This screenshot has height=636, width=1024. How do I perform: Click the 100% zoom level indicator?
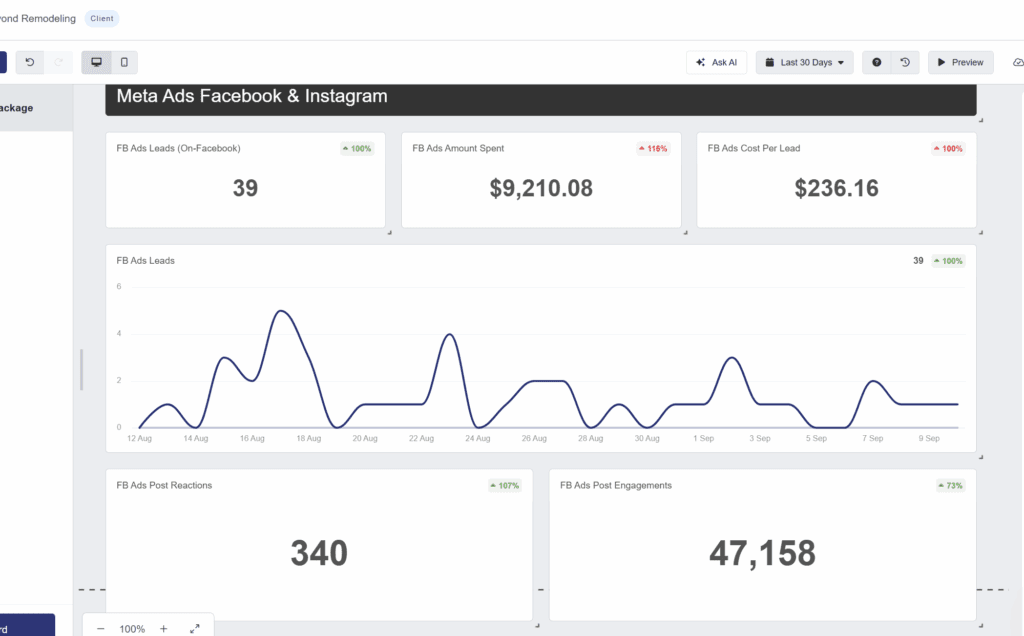tap(132, 628)
